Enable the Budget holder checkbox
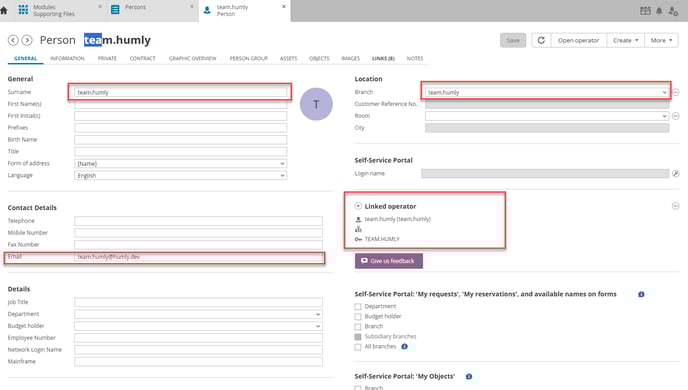This screenshot has width=688, height=390. (x=358, y=317)
